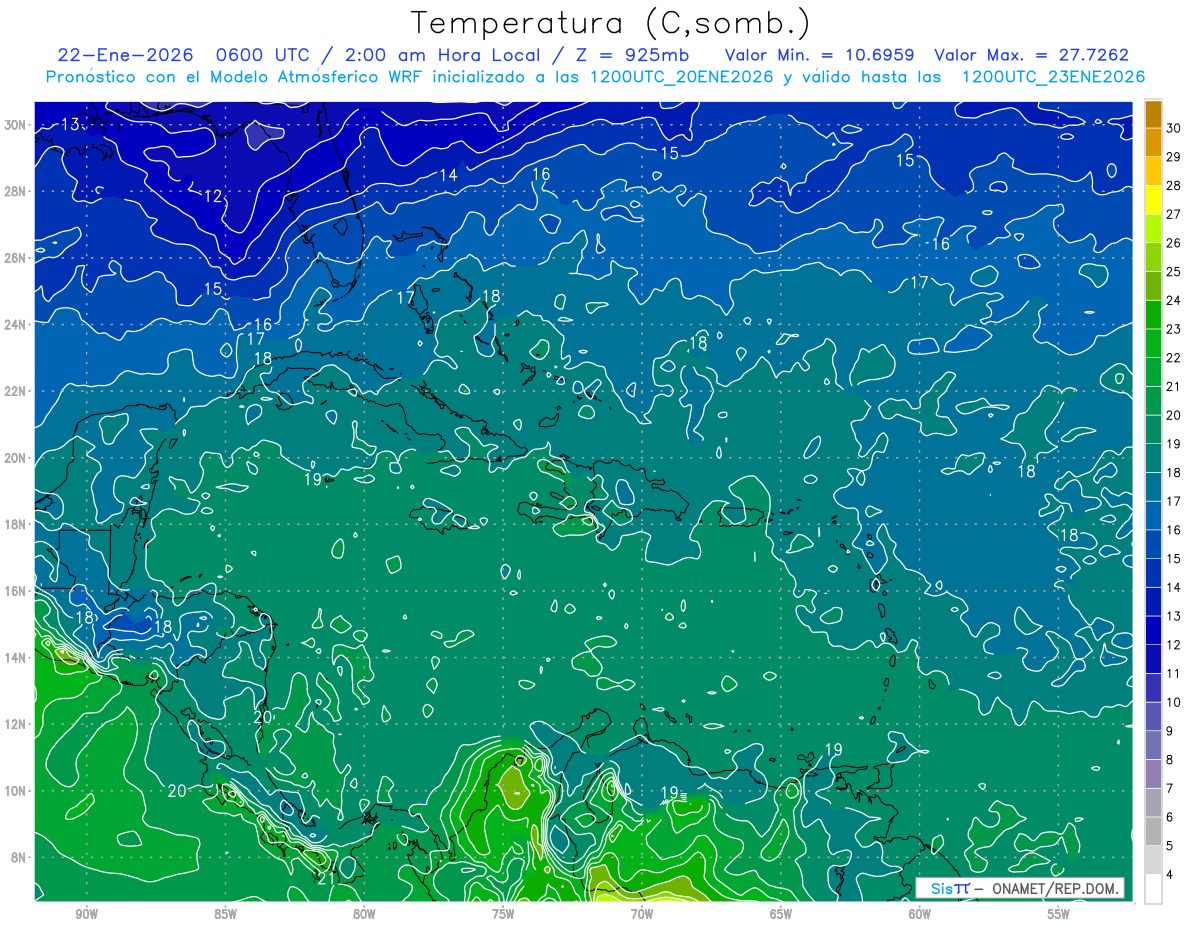Click the 16N latitude axis label
The height and width of the screenshot is (927, 1200).
coord(16,591)
